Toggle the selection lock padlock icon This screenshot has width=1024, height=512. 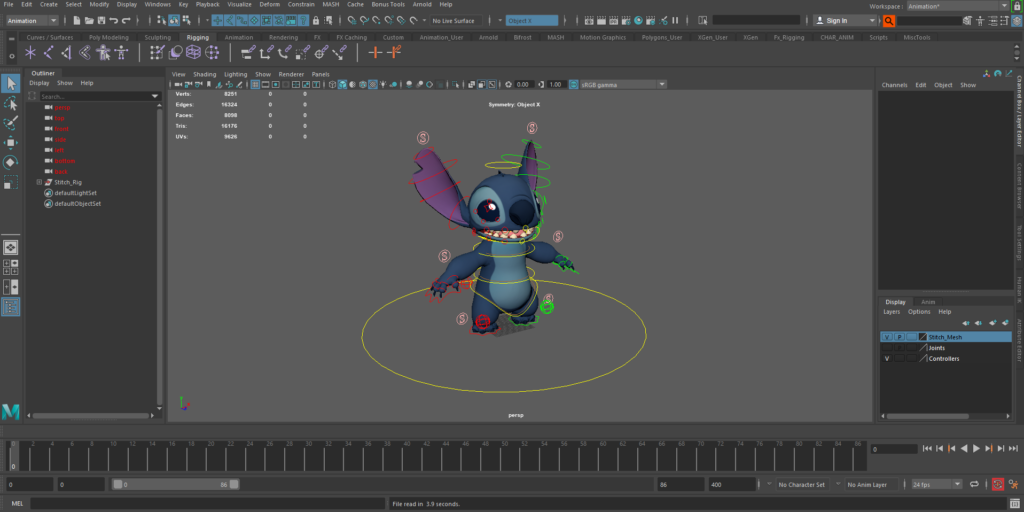click(316, 21)
